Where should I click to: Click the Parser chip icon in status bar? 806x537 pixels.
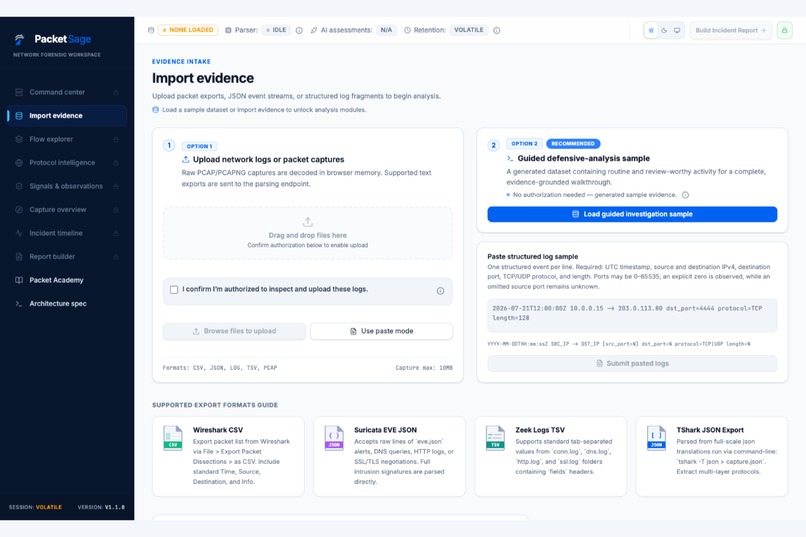pyautogui.click(x=228, y=30)
